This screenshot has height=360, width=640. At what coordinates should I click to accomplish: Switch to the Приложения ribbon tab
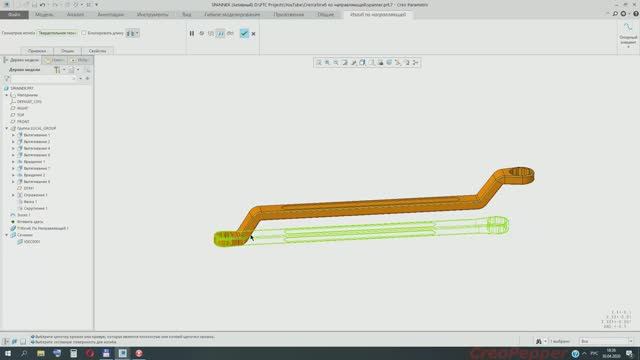point(289,15)
